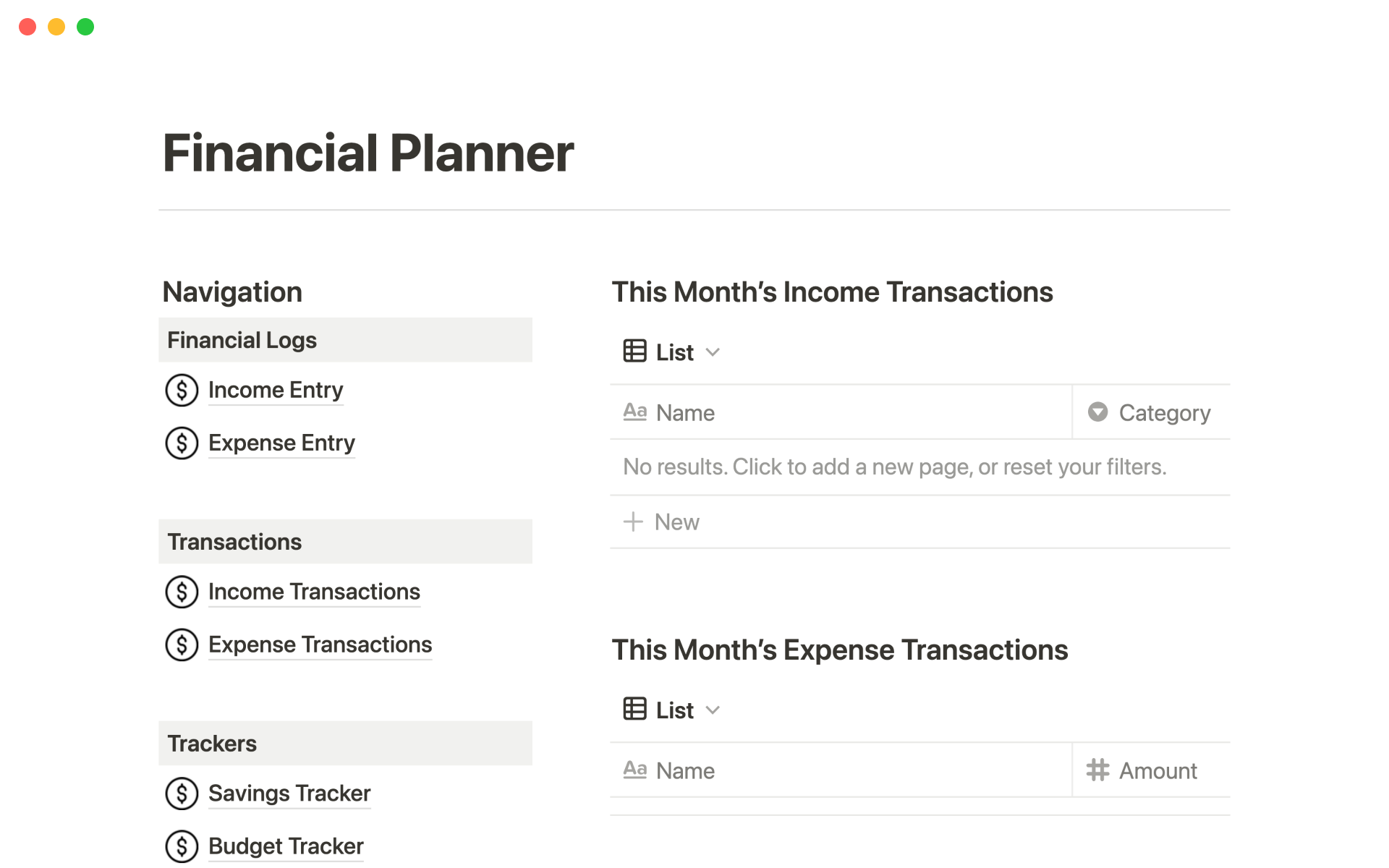Viewport: 1389px width, 868px height.
Task: Click the dollar icon beside Expense Entry
Action: [182, 443]
